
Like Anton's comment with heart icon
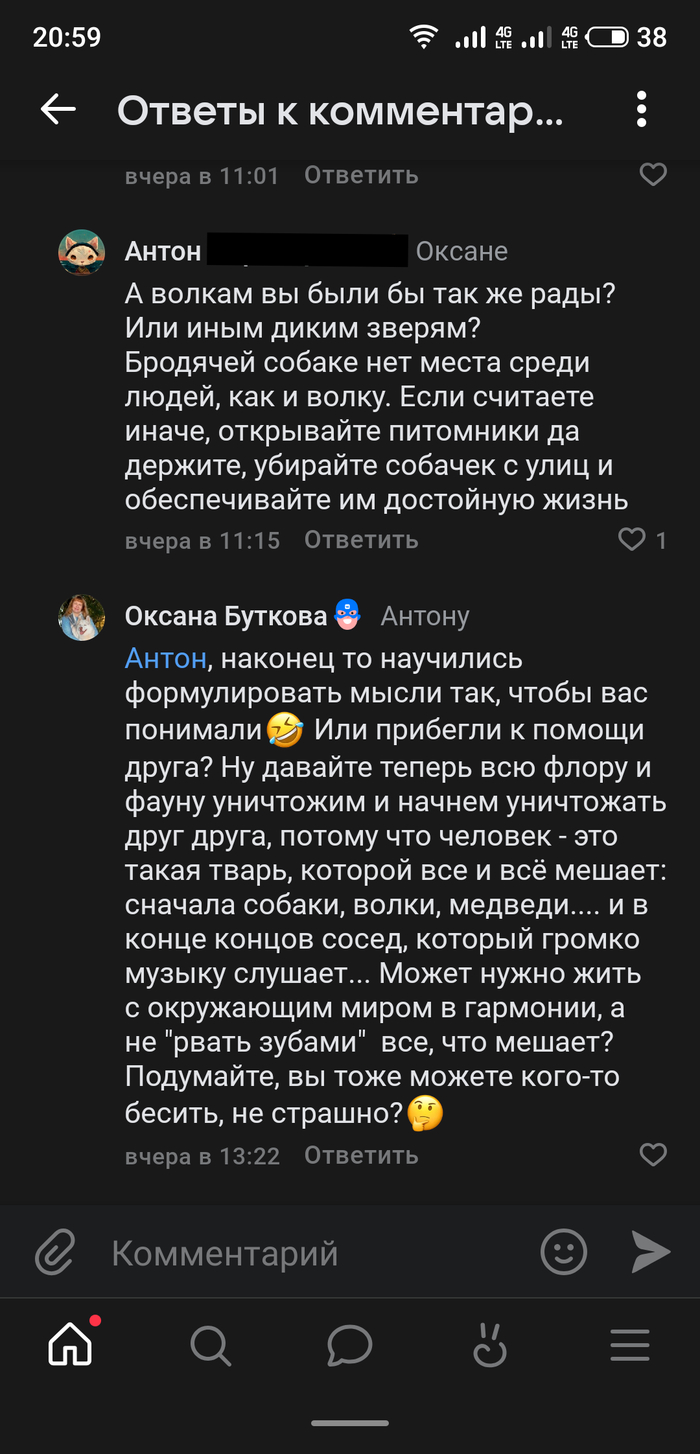tap(632, 540)
